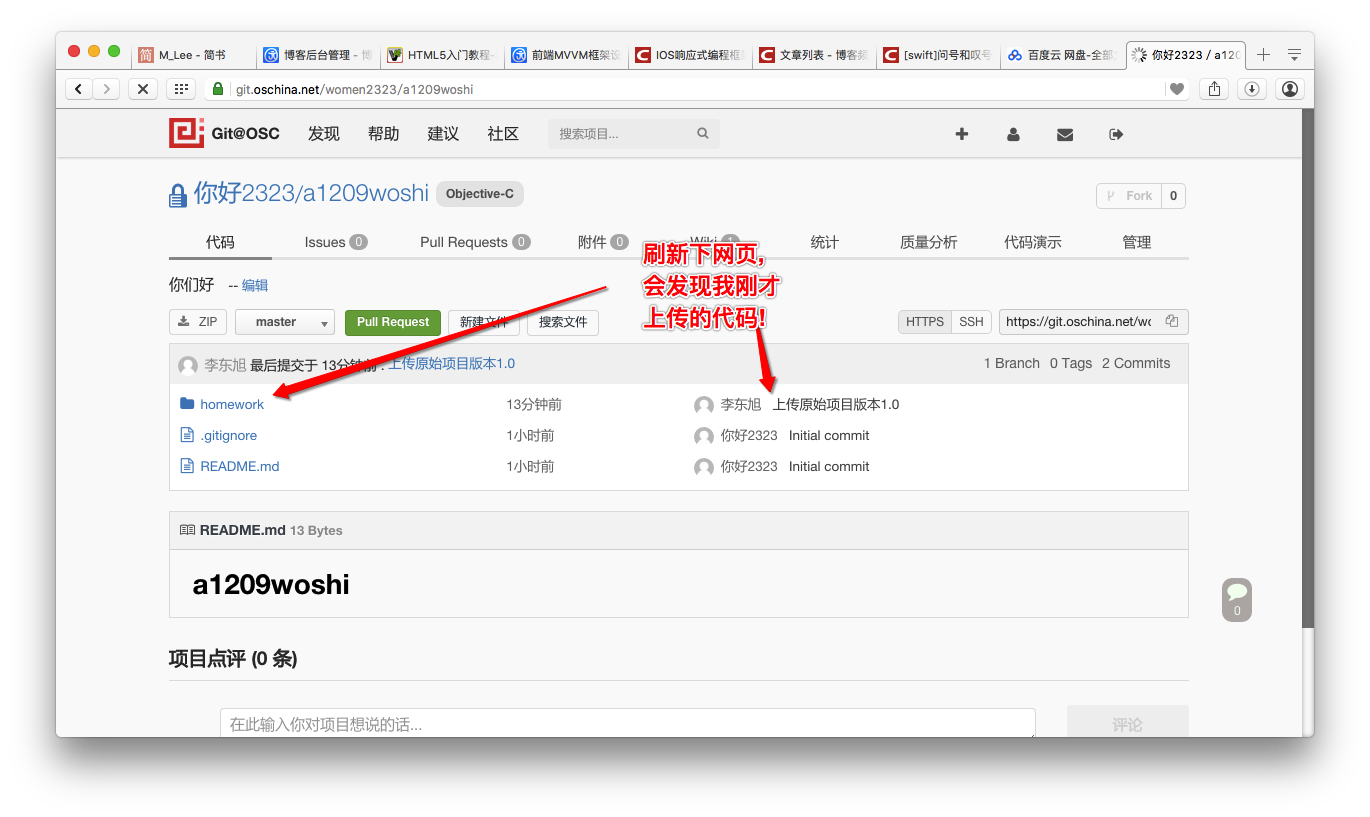Switch to the Issues tab
Viewport: 1370px width, 817px height.
pyautogui.click(x=336, y=242)
